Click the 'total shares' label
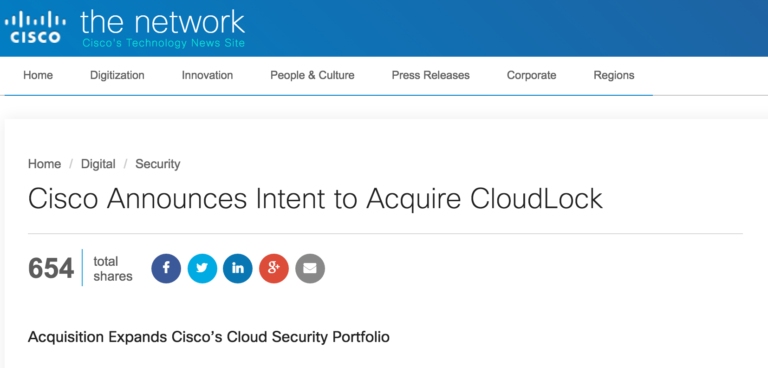Image resolution: width=768 pixels, height=368 pixels. point(113,269)
